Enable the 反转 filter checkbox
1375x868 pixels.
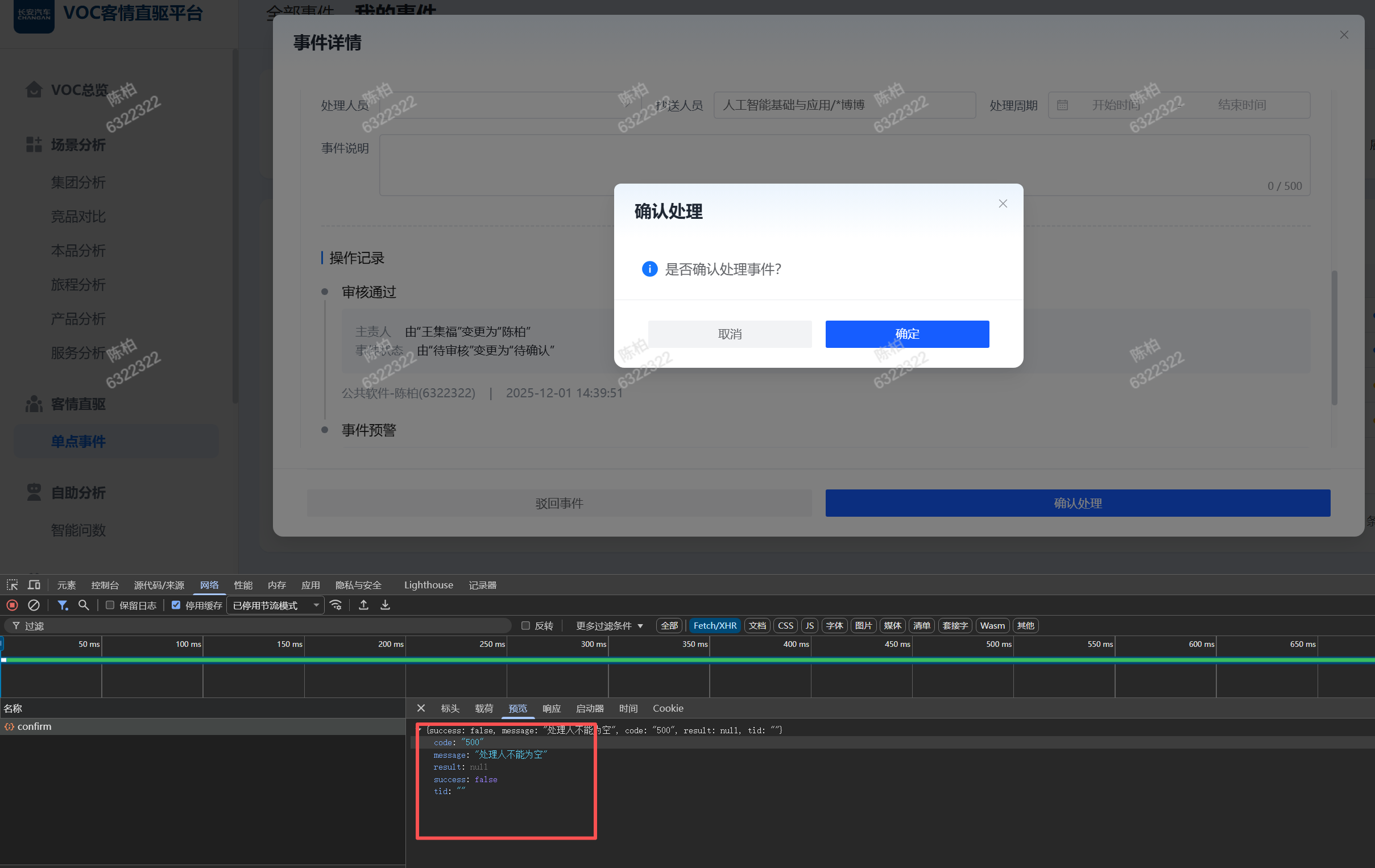pos(525,625)
